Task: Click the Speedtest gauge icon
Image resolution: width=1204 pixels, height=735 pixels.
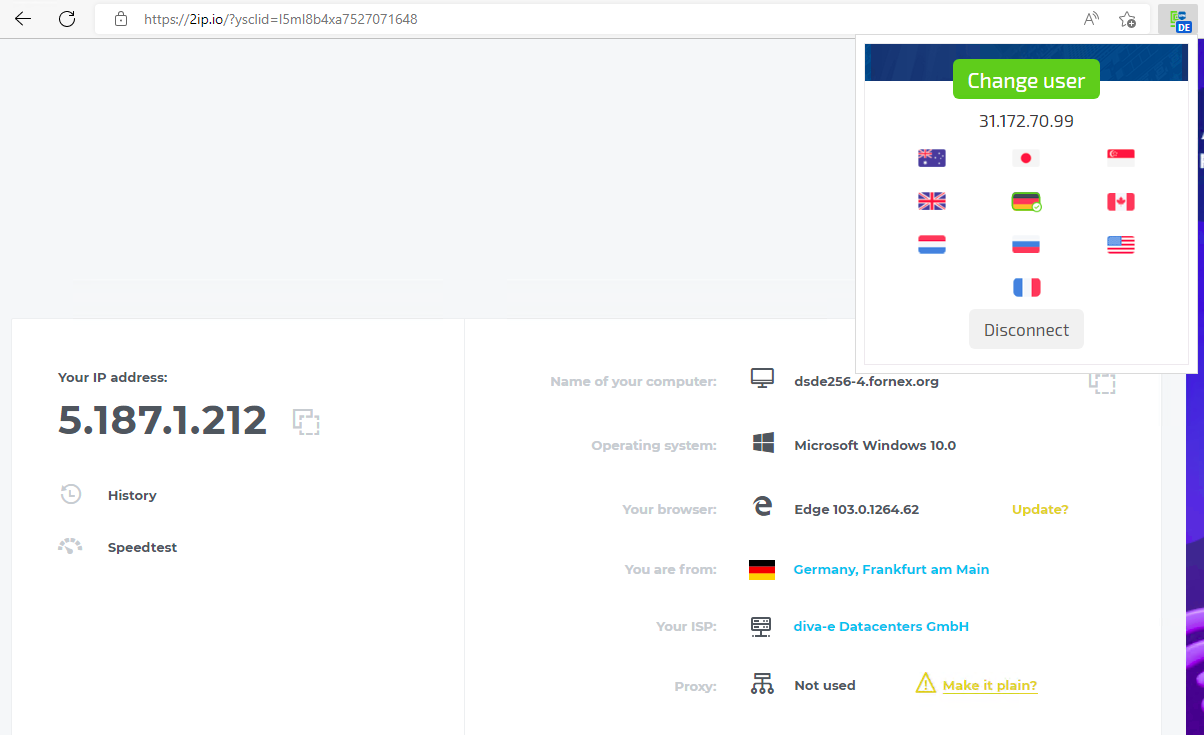Action: [70, 546]
